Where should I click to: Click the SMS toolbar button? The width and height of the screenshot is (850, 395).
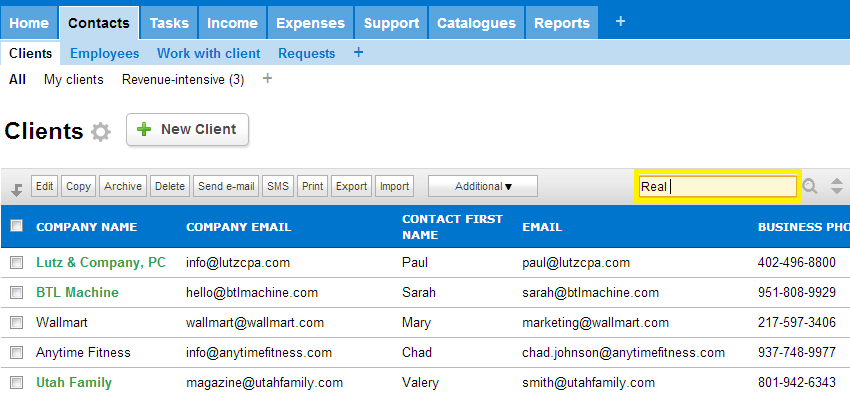278,186
